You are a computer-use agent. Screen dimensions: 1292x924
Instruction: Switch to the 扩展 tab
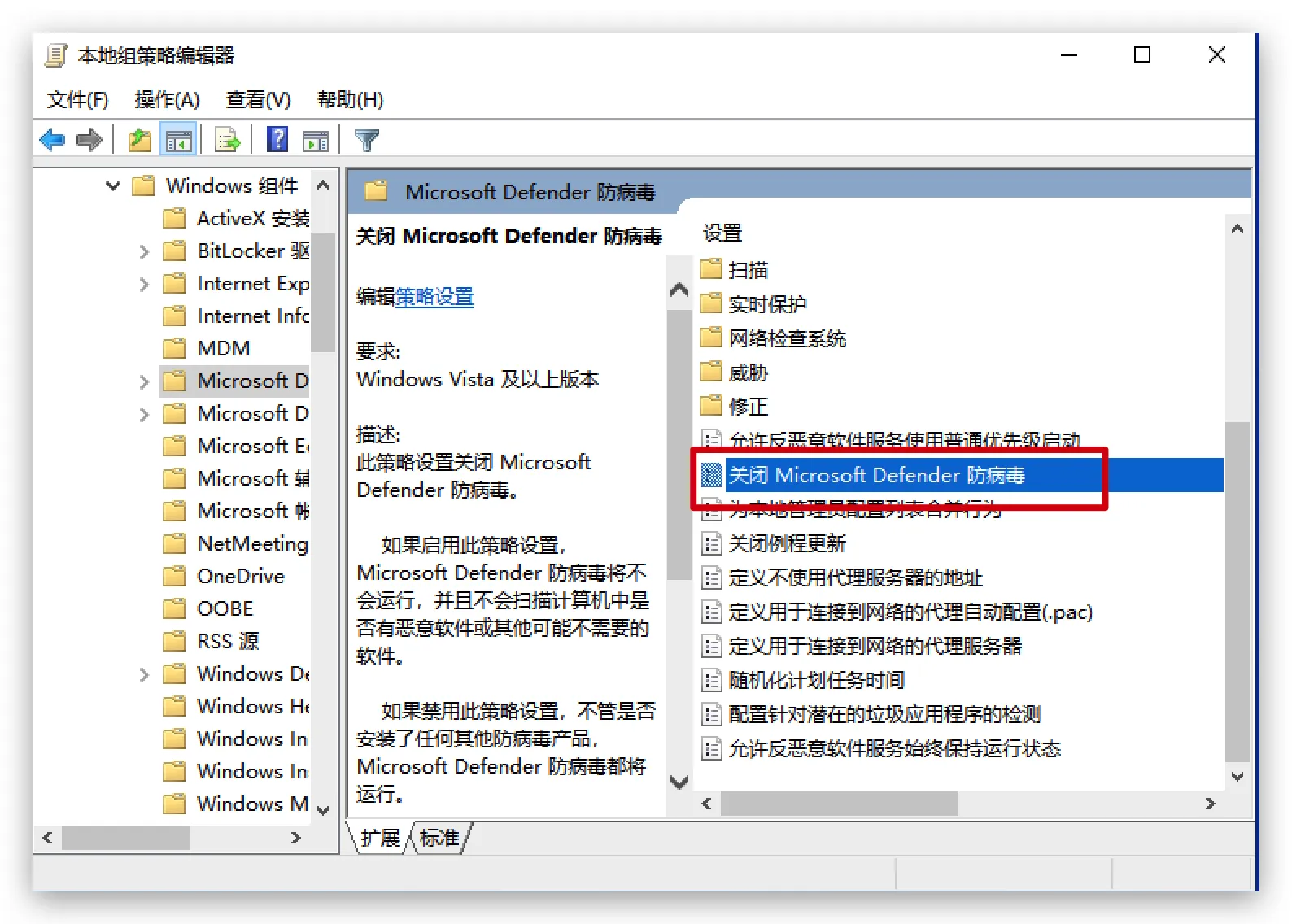(381, 838)
